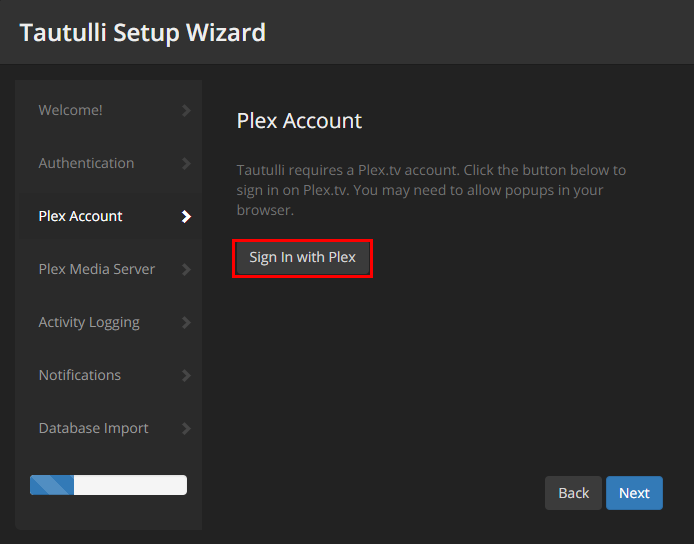This screenshot has height=544, width=694.
Task: Click the wizard progress bar
Action: [108, 485]
